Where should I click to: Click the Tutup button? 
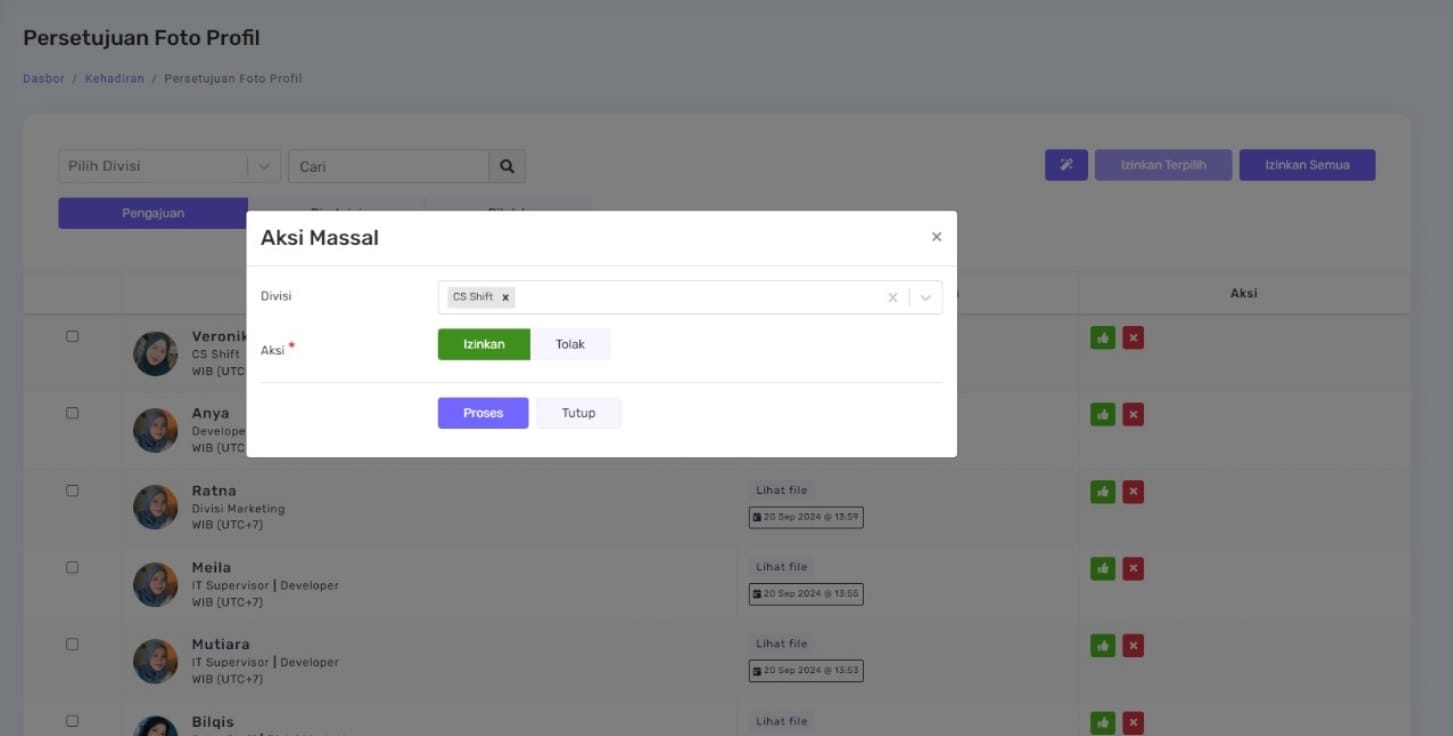[x=578, y=413]
